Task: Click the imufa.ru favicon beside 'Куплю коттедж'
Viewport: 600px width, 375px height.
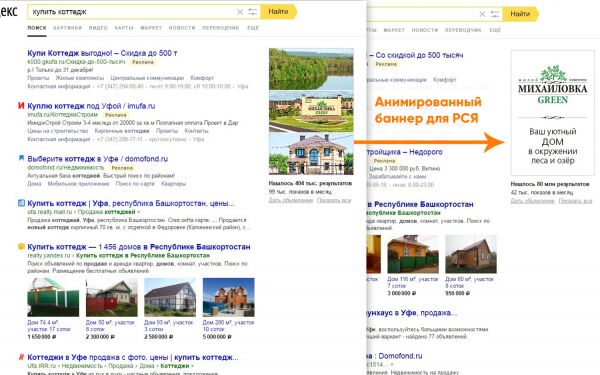Action: 21,106
